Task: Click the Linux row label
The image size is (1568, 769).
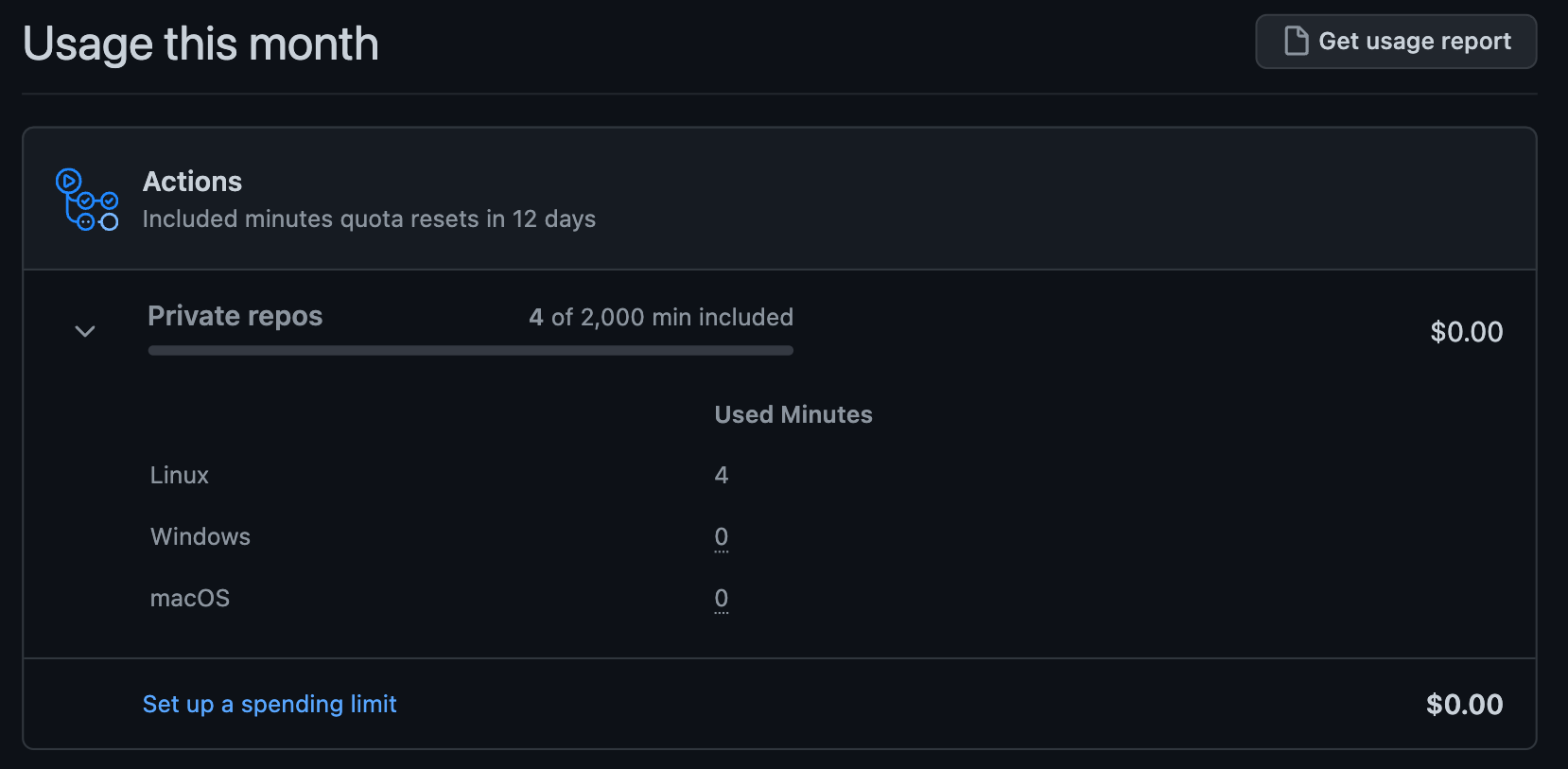Action: pos(180,475)
